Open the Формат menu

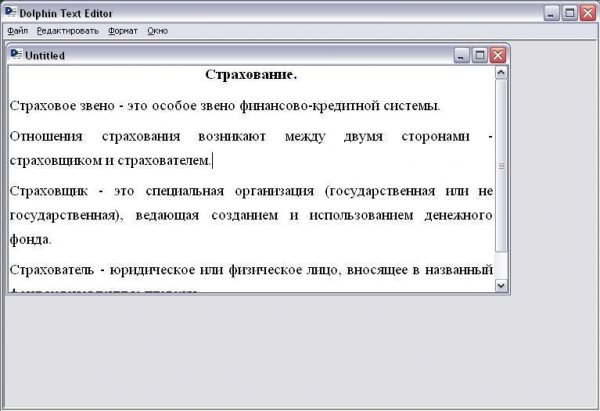coord(122,31)
